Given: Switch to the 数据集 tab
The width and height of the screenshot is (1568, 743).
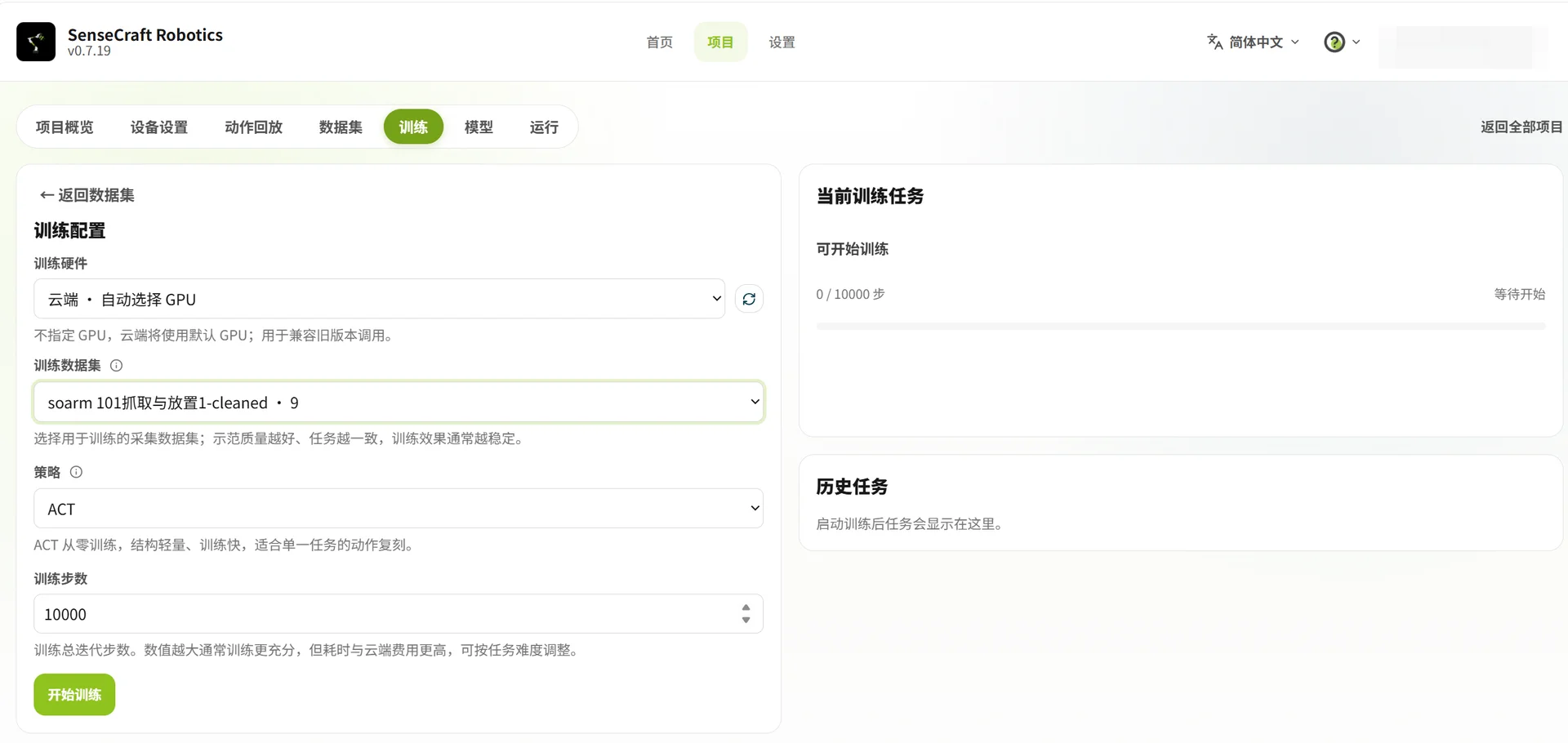Looking at the screenshot, I should (341, 127).
